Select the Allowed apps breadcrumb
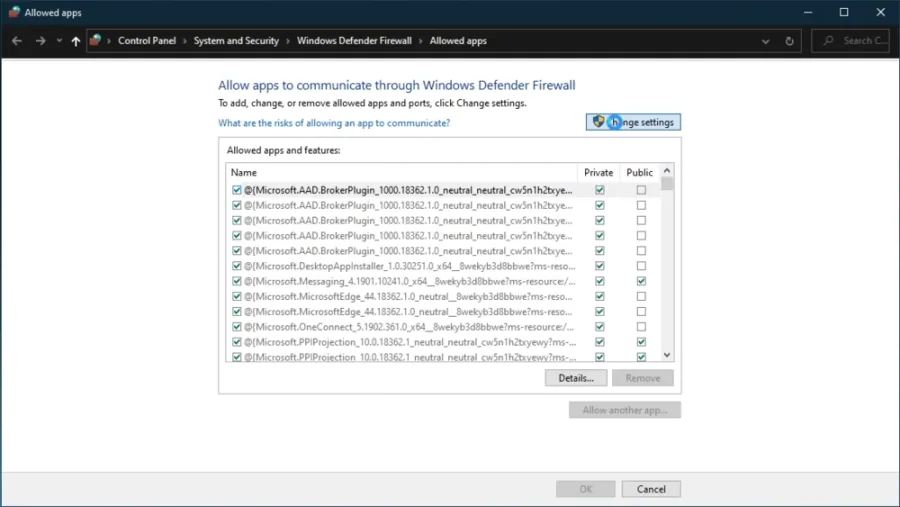This screenshot has height=507, width=900. pos(458,41)
